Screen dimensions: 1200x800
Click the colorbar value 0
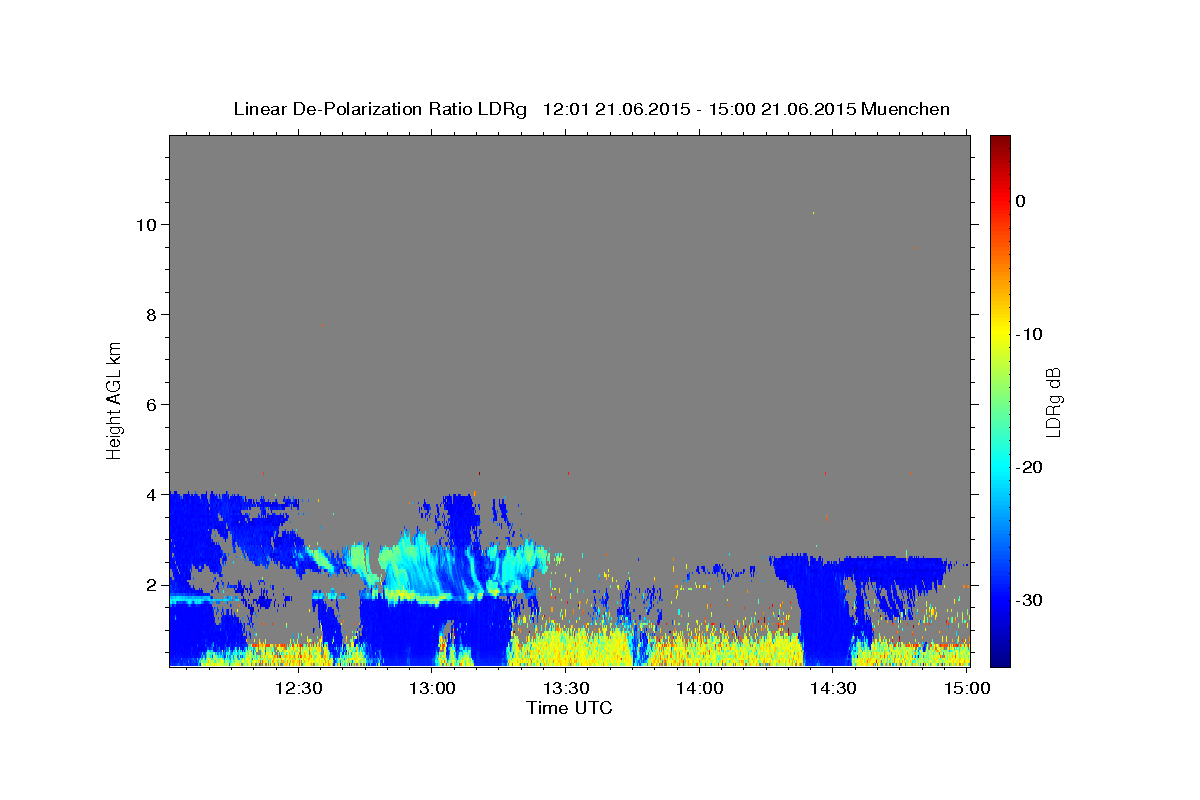tap(1020, 201)
